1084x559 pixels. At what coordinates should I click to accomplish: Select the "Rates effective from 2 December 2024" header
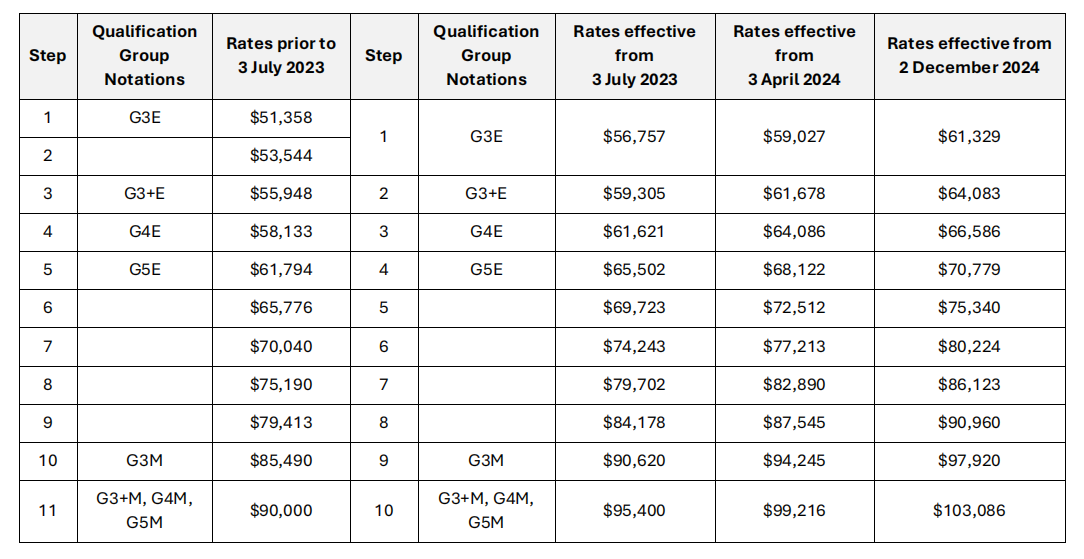coord(969,56)
